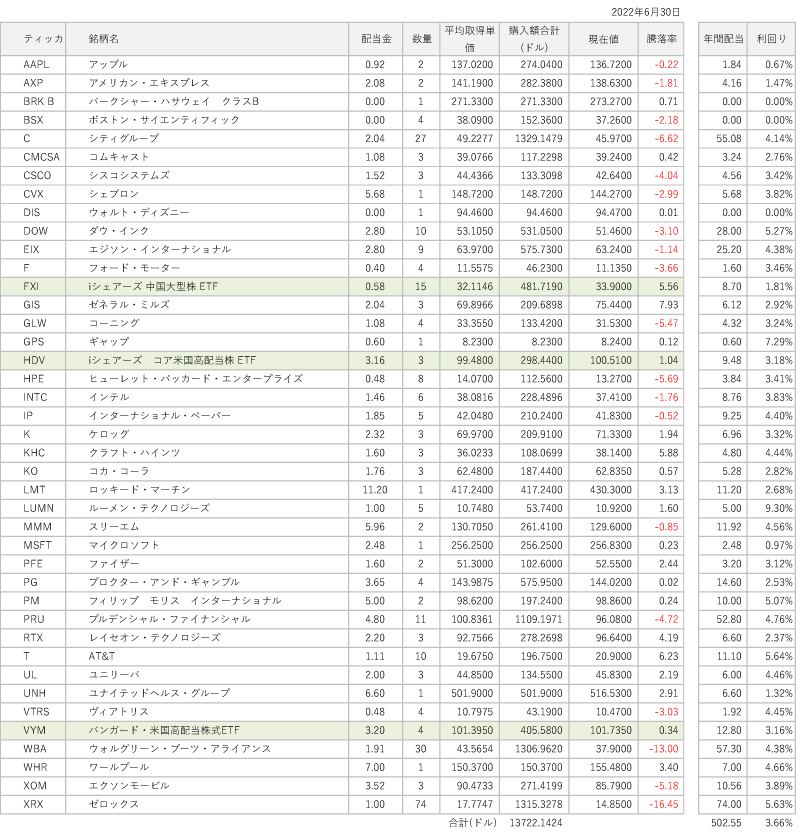
Task: Select the ワールプール name cell
Action: coord(207,767)
